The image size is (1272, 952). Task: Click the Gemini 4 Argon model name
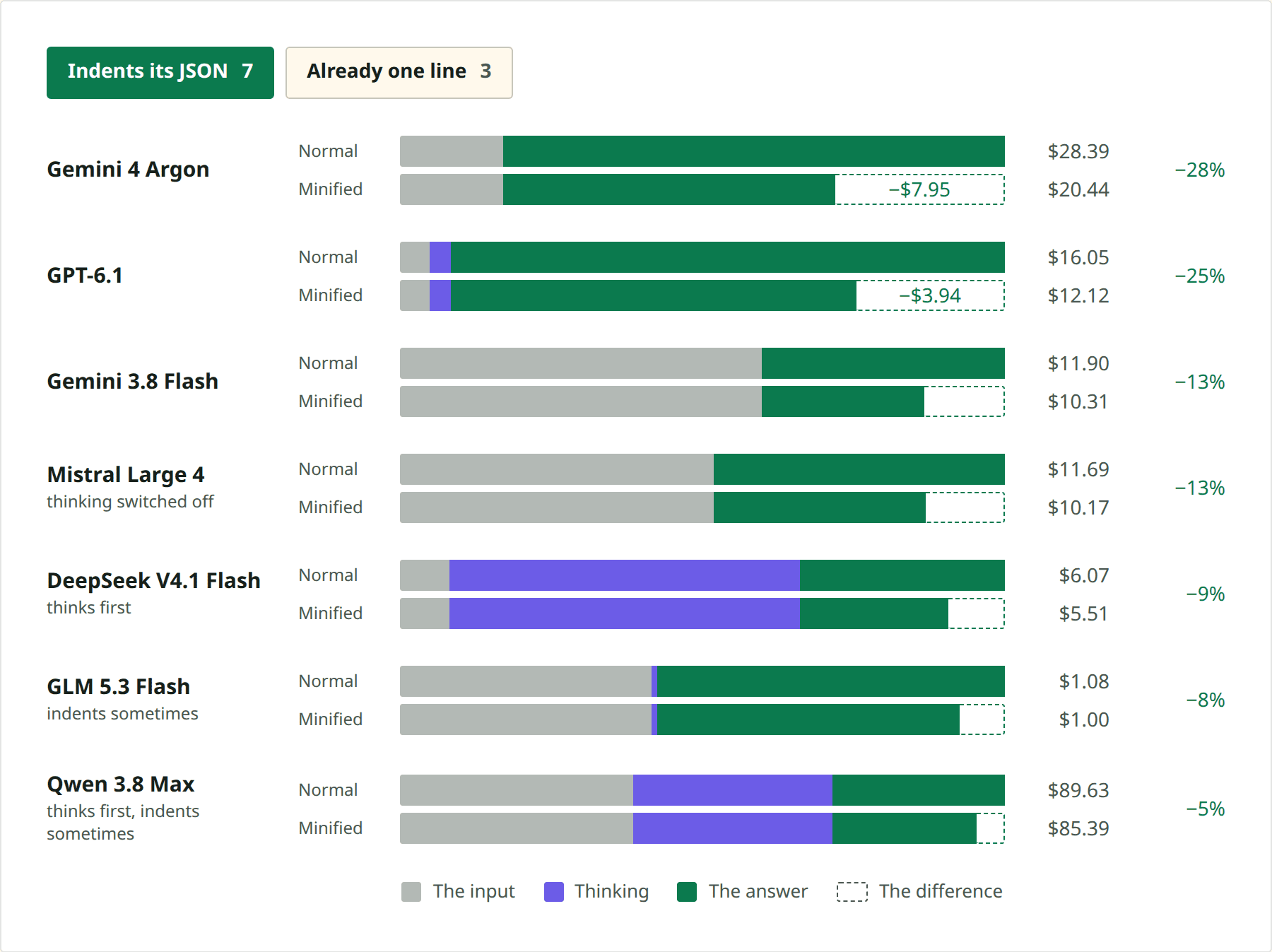pos(128,170)
